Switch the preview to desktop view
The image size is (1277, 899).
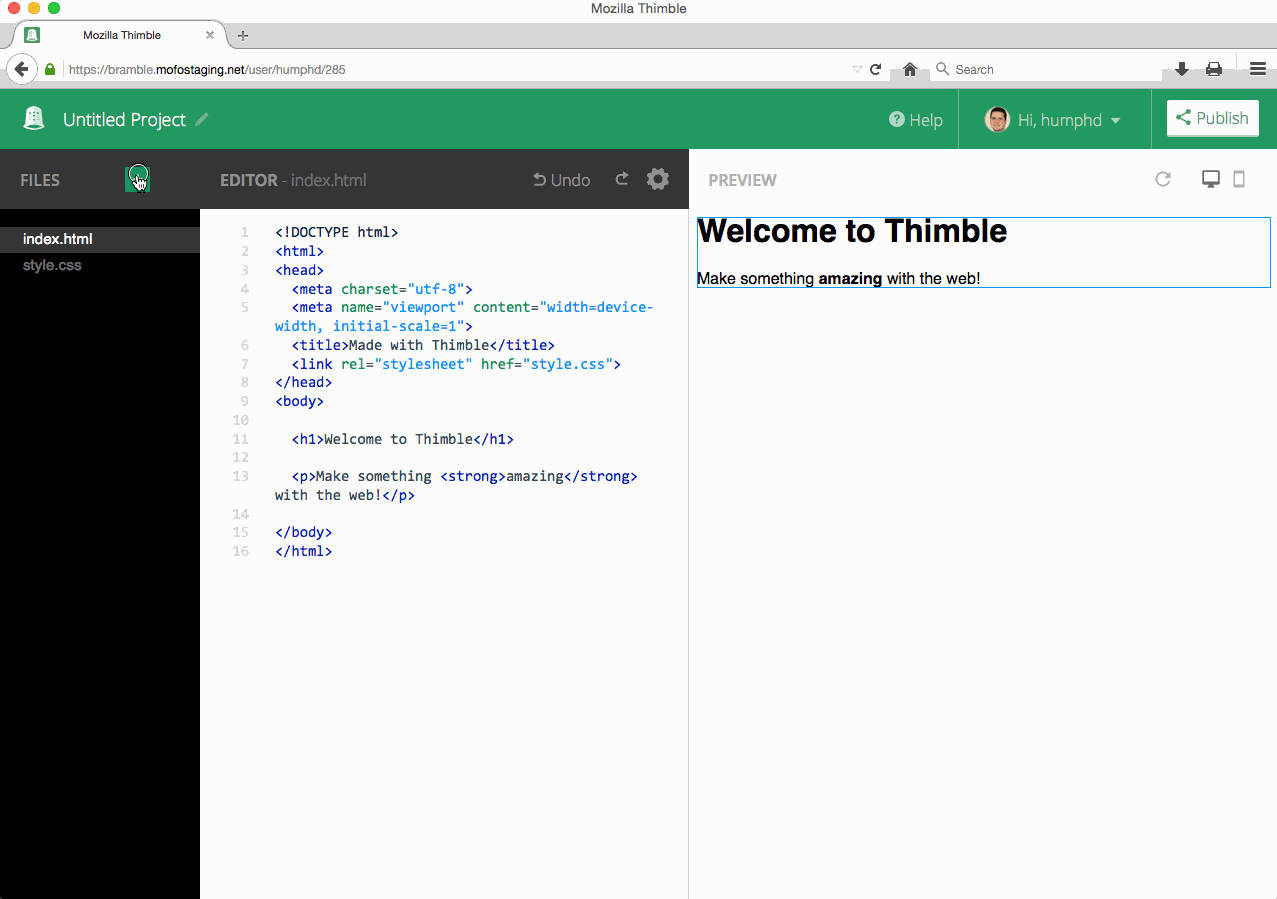point(1211,179)
